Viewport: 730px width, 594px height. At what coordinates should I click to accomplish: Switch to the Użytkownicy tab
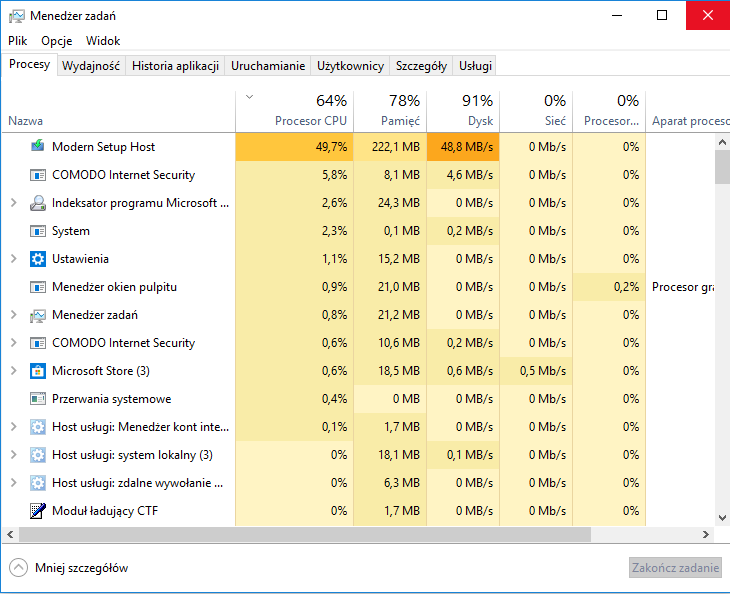350,66
